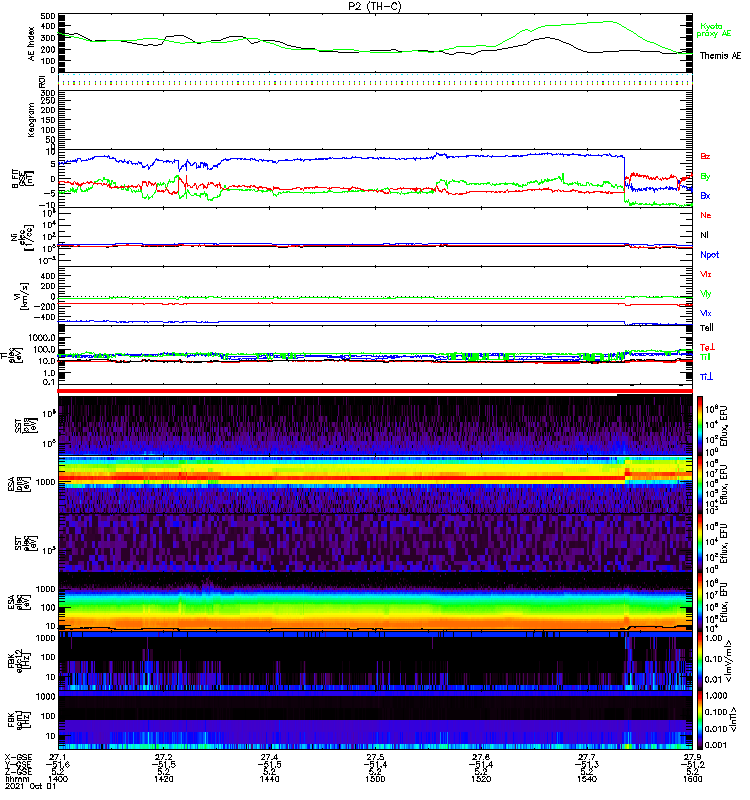Click the 250 tick on the Keogram axis
This screenshot has height=800, width=750.
(48, 102)
